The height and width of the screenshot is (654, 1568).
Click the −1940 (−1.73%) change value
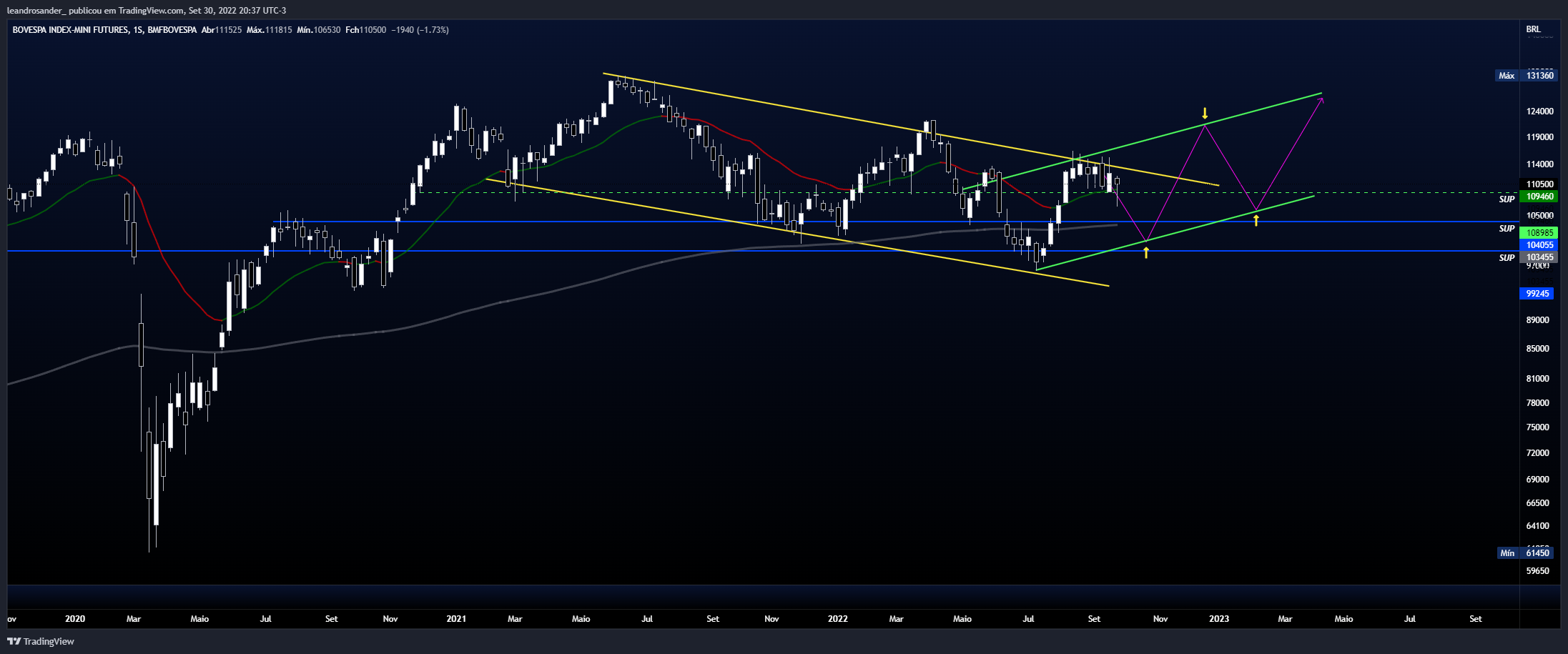(x=420, y=30)
